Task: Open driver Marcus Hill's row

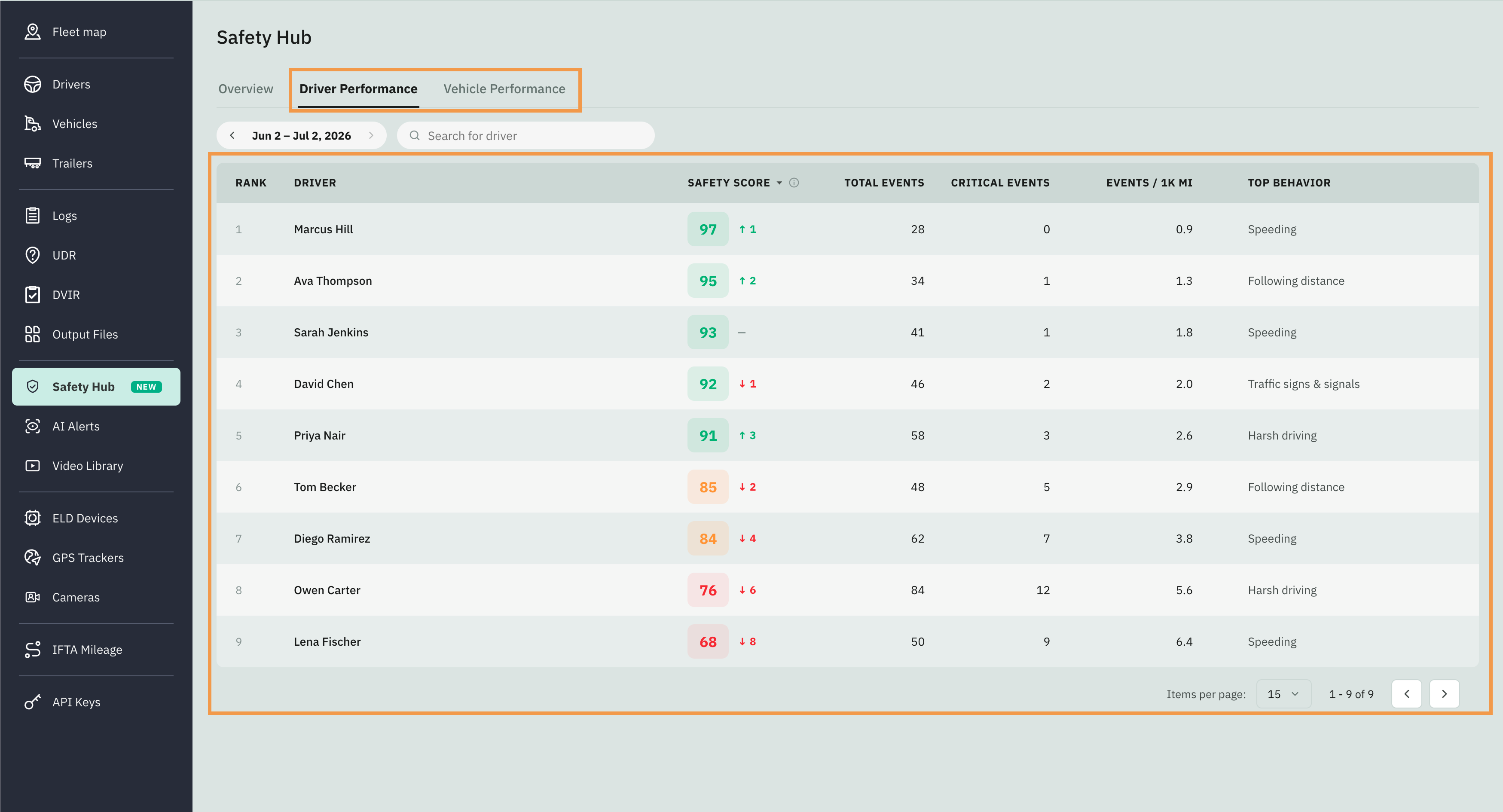Action: pos(847,229)
